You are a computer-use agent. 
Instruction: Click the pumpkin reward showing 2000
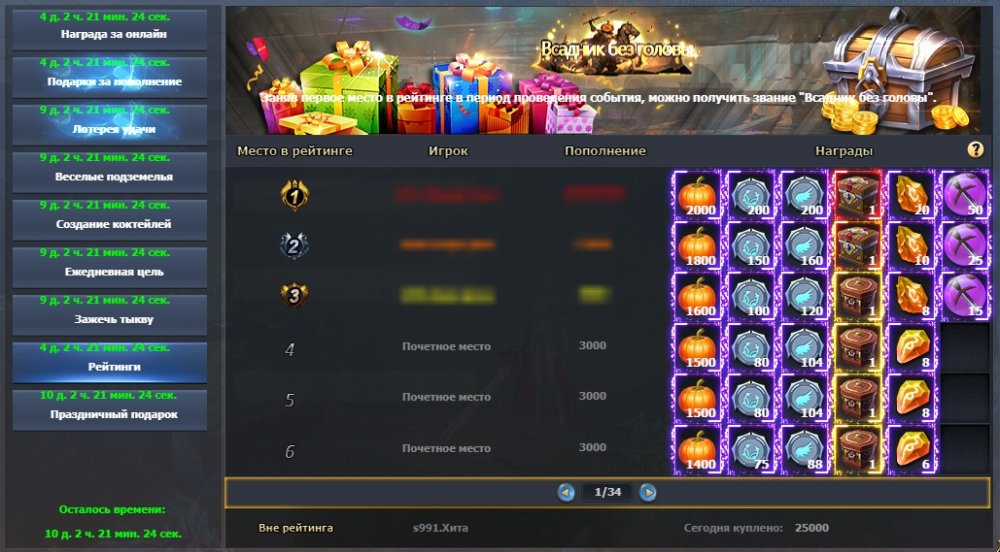(698, 195)
